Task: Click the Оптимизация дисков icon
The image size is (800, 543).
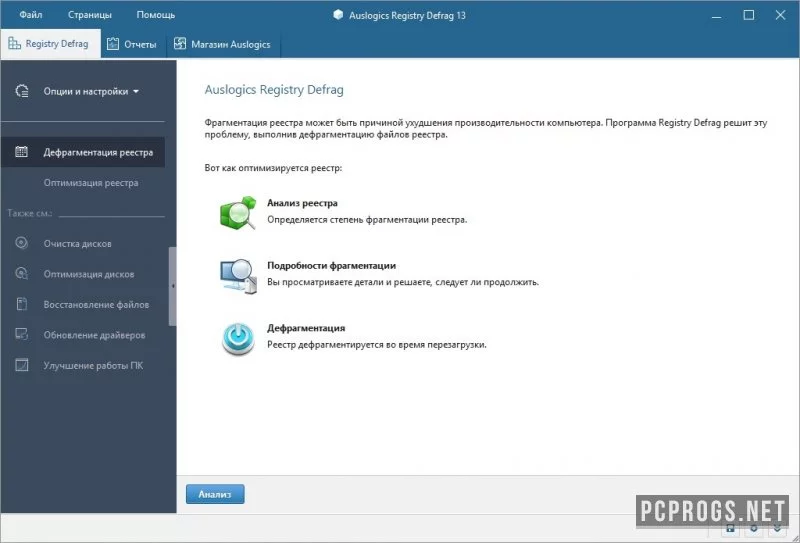Action: tap(21, 274)
